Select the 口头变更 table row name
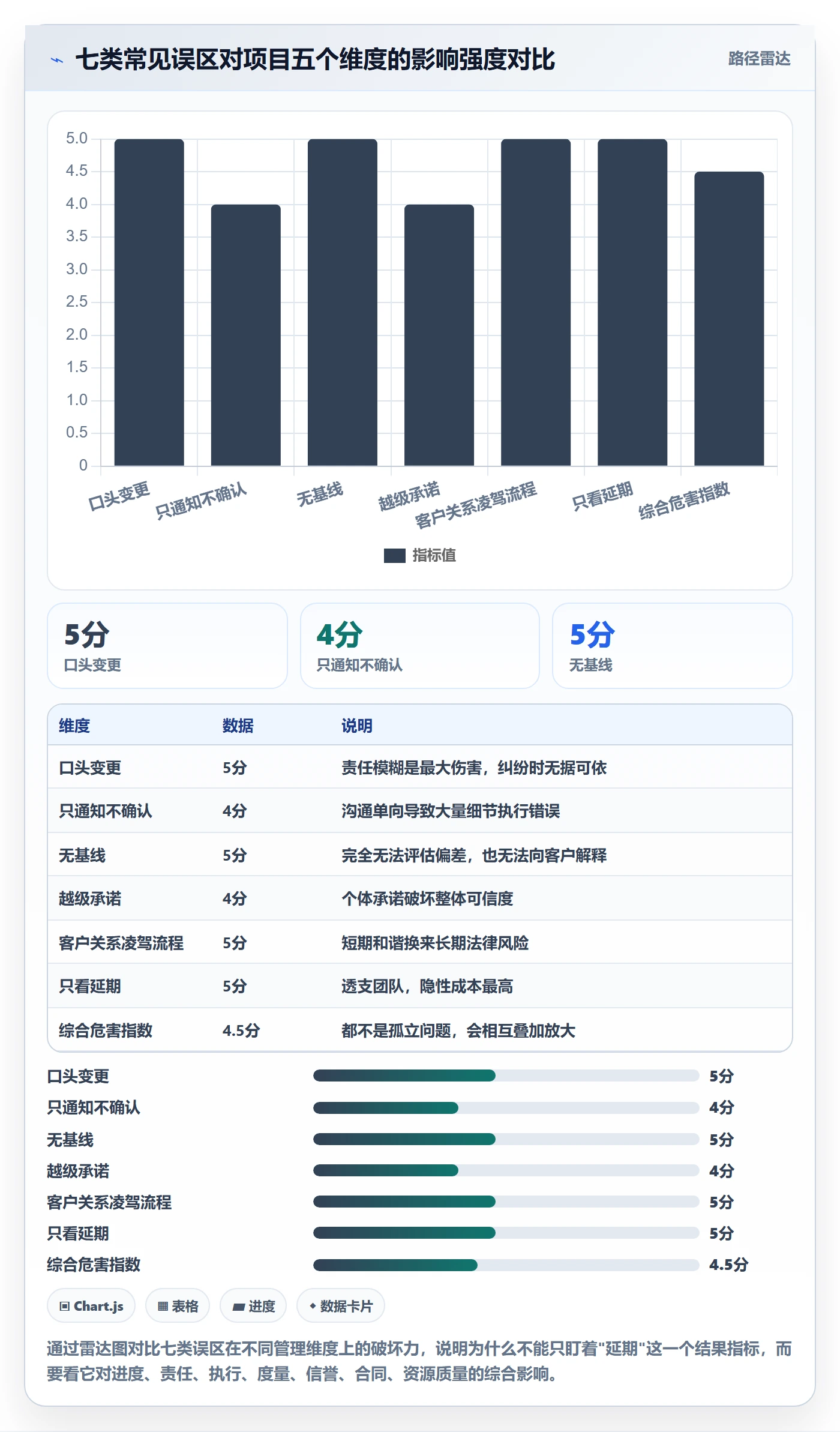Viewport: 840px width, 1432px height. 90,768
